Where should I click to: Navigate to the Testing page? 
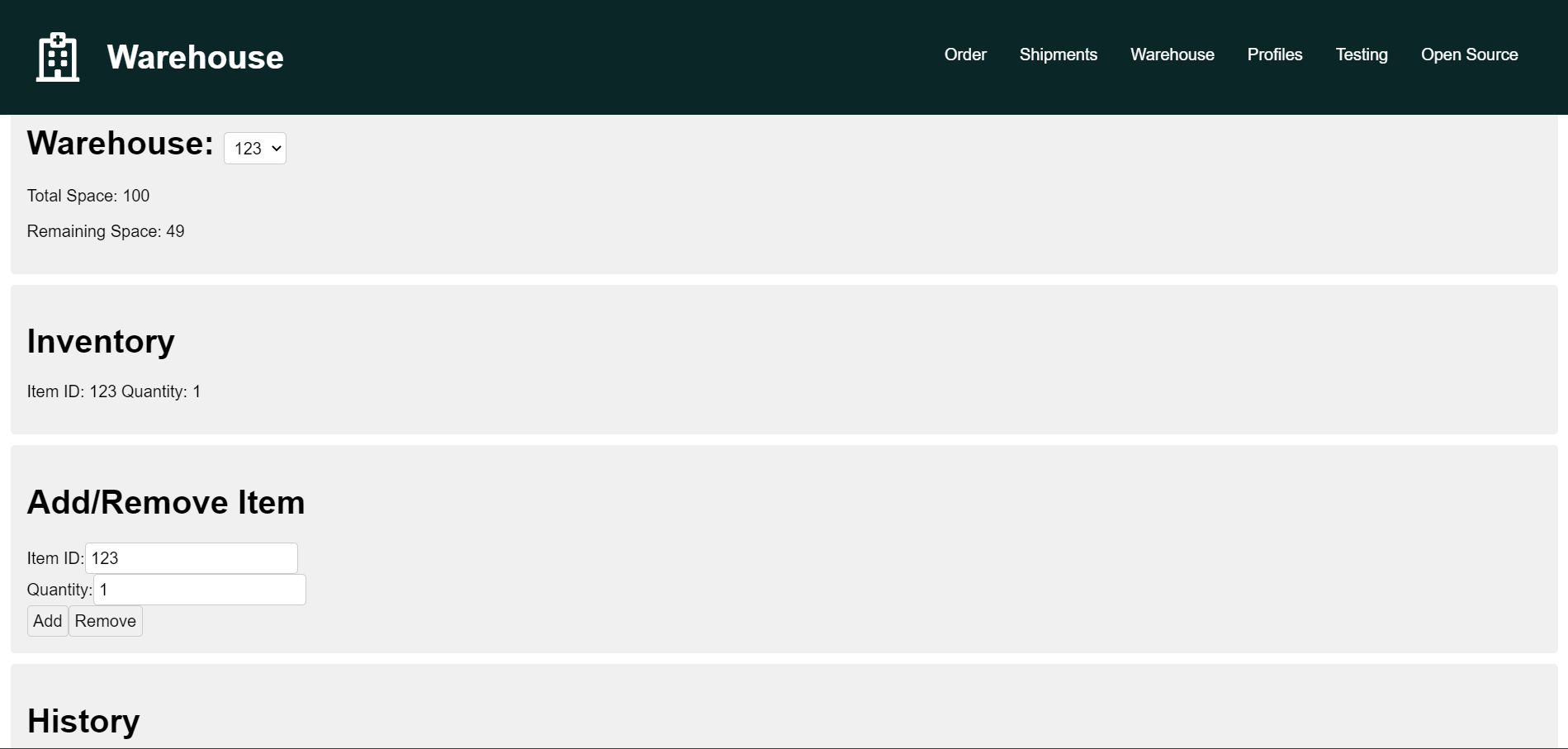pos(1362,55)
